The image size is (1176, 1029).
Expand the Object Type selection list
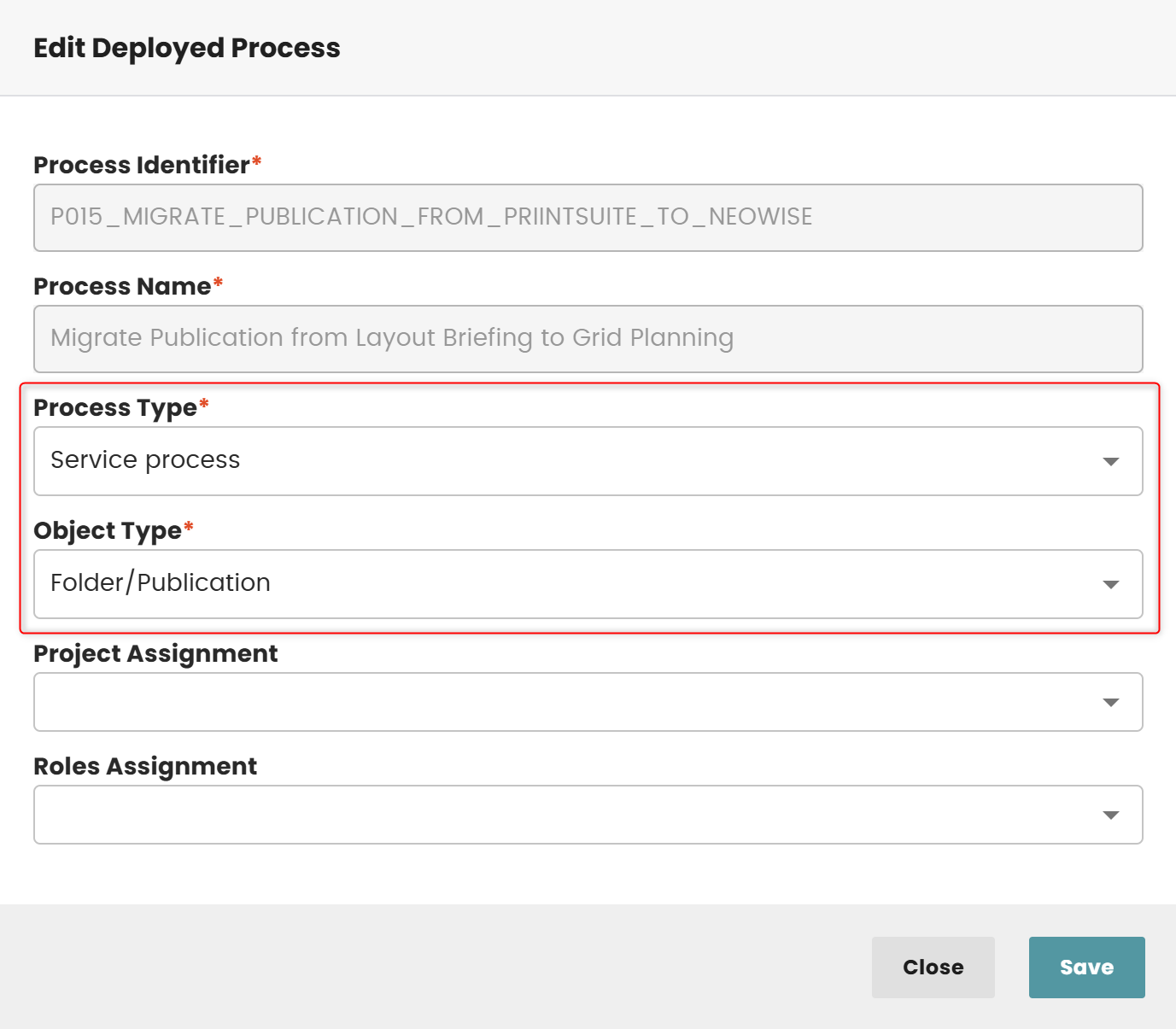[588, 584]
